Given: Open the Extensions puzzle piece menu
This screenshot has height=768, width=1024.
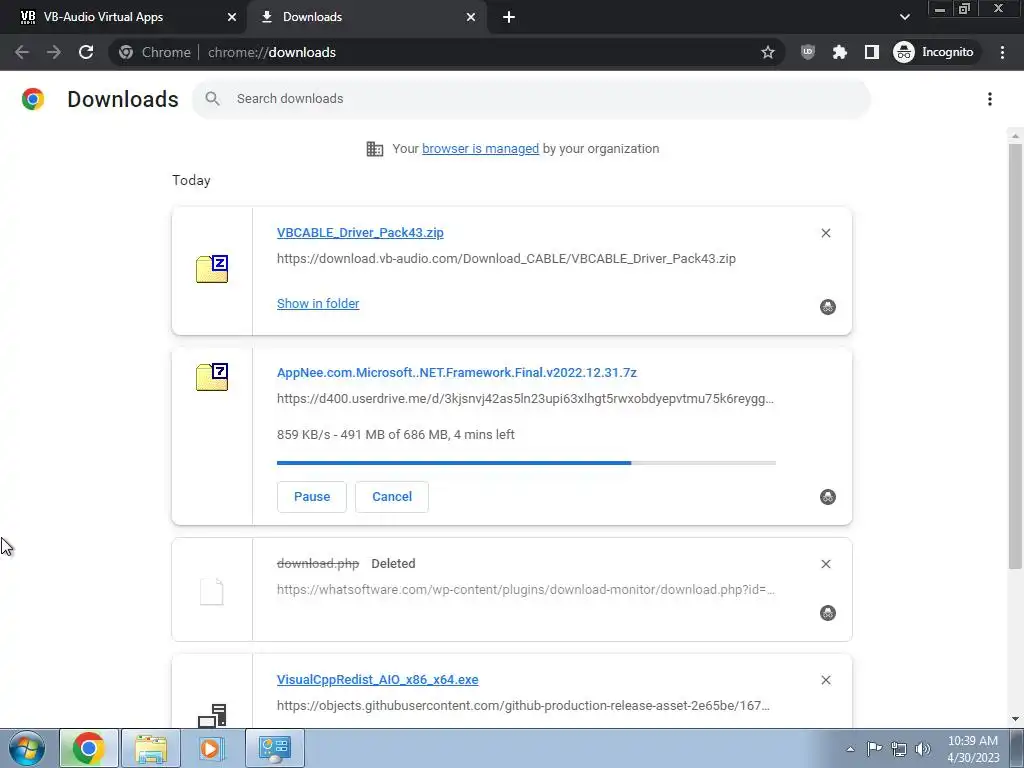Looking at the screenshot, I should [x=840, y=52].
